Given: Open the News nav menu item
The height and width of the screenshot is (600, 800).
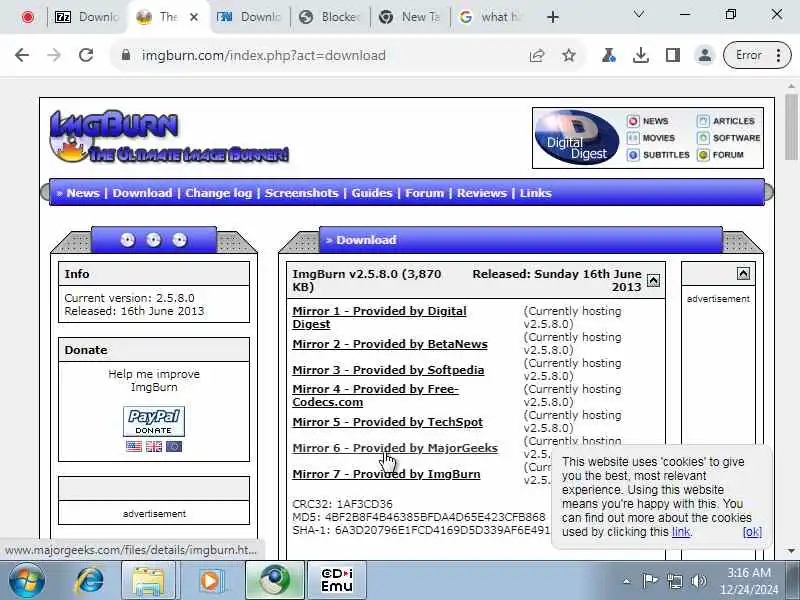Looking at the screenshot, I should pos(83,193).
